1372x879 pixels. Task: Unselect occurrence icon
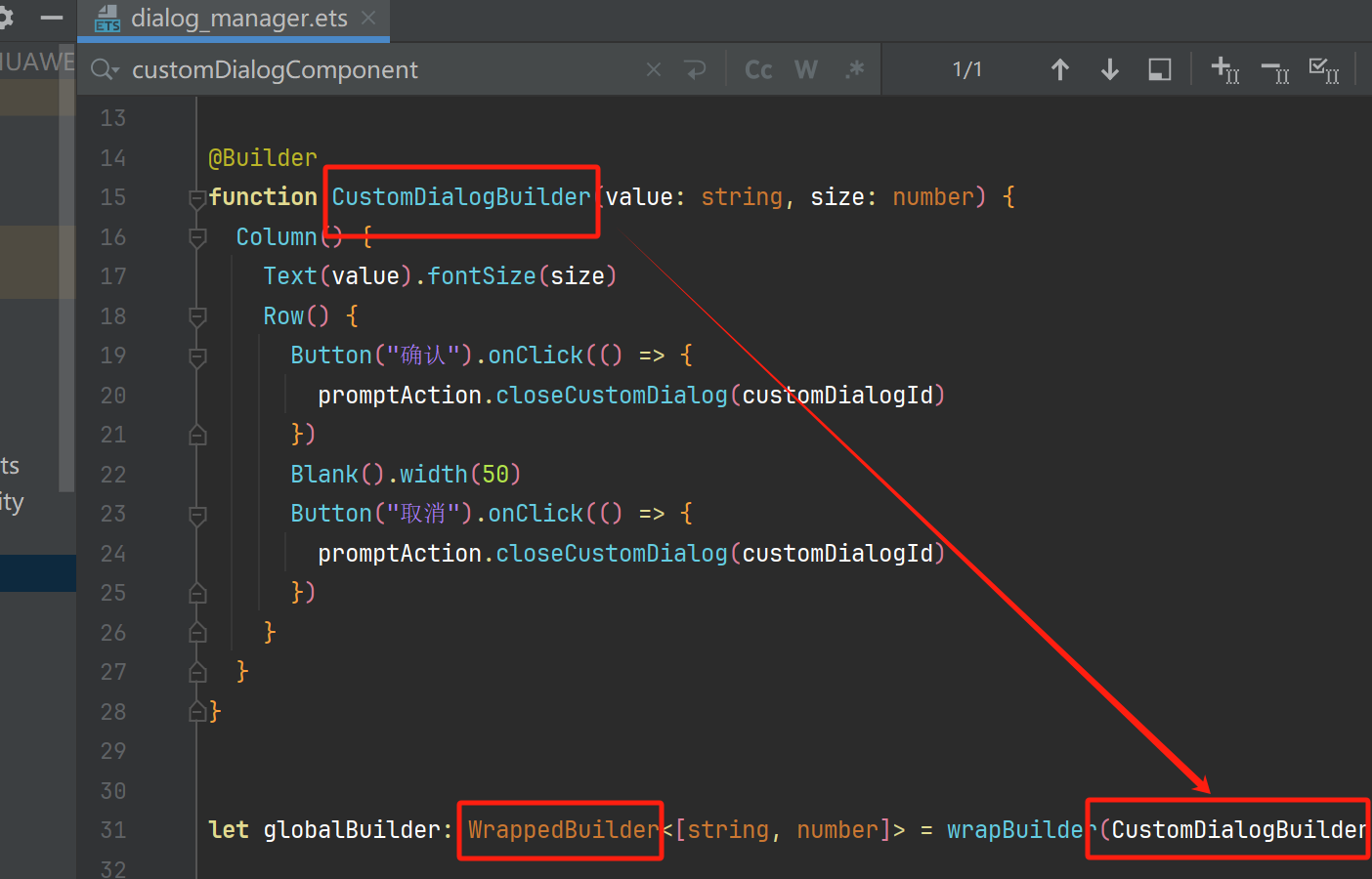pyautogui.click(x=1275, y=70)
